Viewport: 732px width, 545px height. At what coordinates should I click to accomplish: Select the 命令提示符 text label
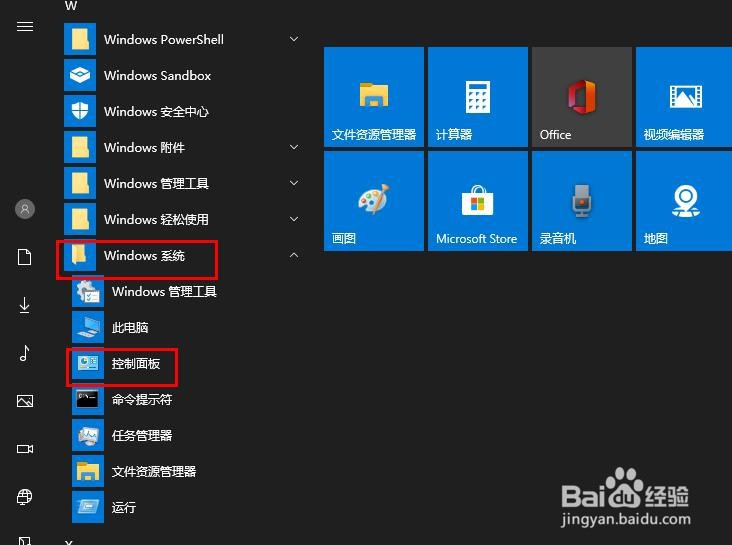pyautogui.click(x=142, y=399)
